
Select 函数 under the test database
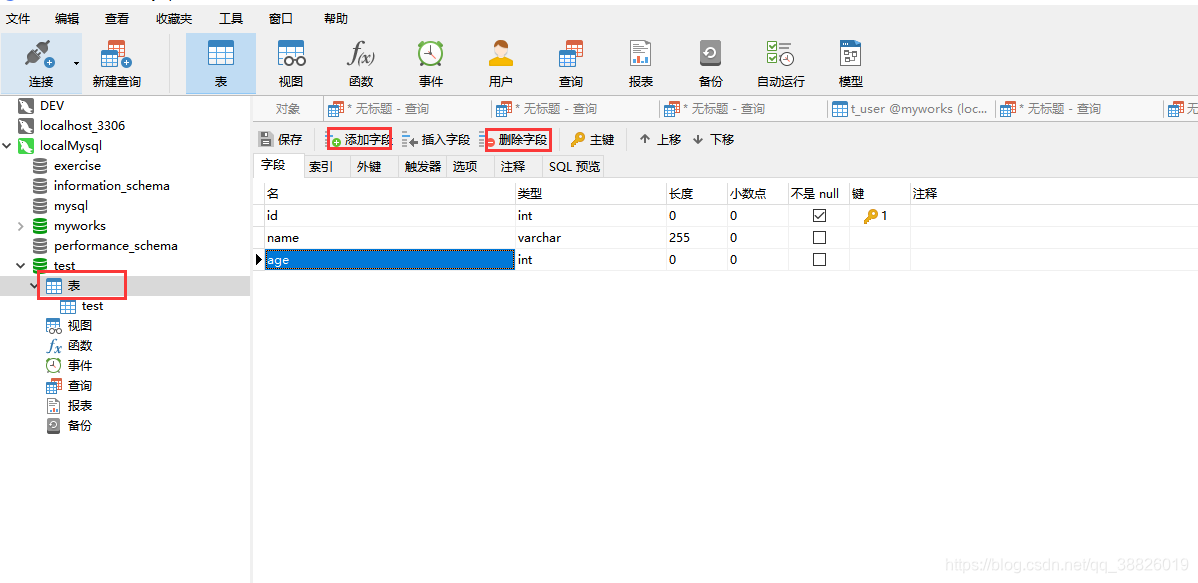[x=80, y=345]
